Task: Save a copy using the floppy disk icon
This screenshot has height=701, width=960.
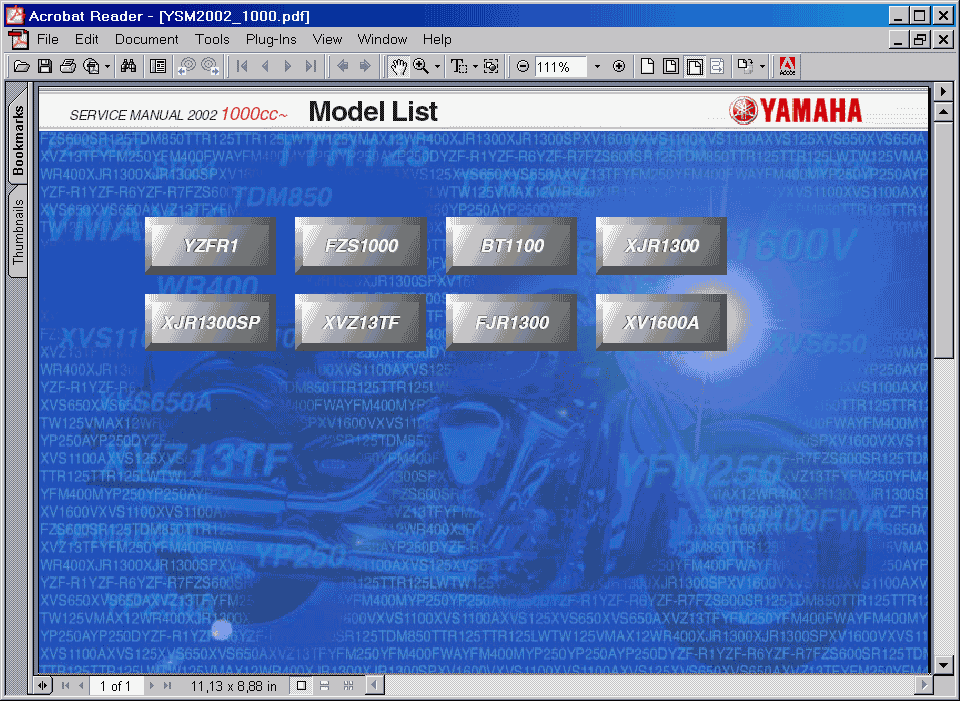Action: coord(45,66)
